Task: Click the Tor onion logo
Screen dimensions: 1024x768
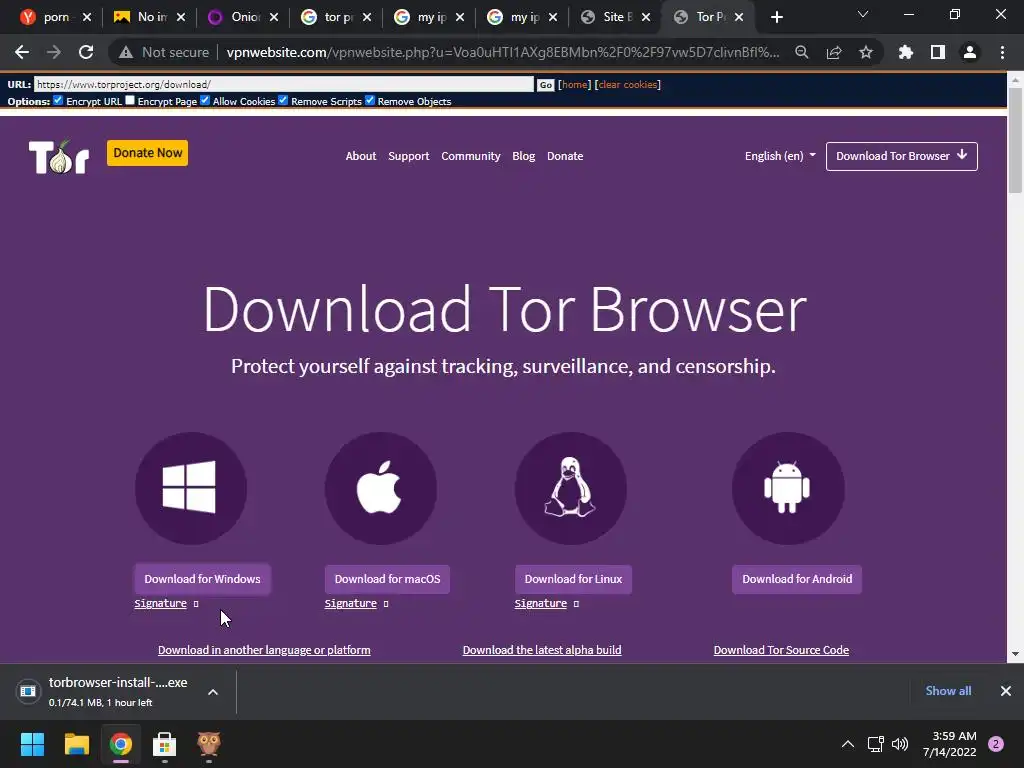Action: (59, 157)
